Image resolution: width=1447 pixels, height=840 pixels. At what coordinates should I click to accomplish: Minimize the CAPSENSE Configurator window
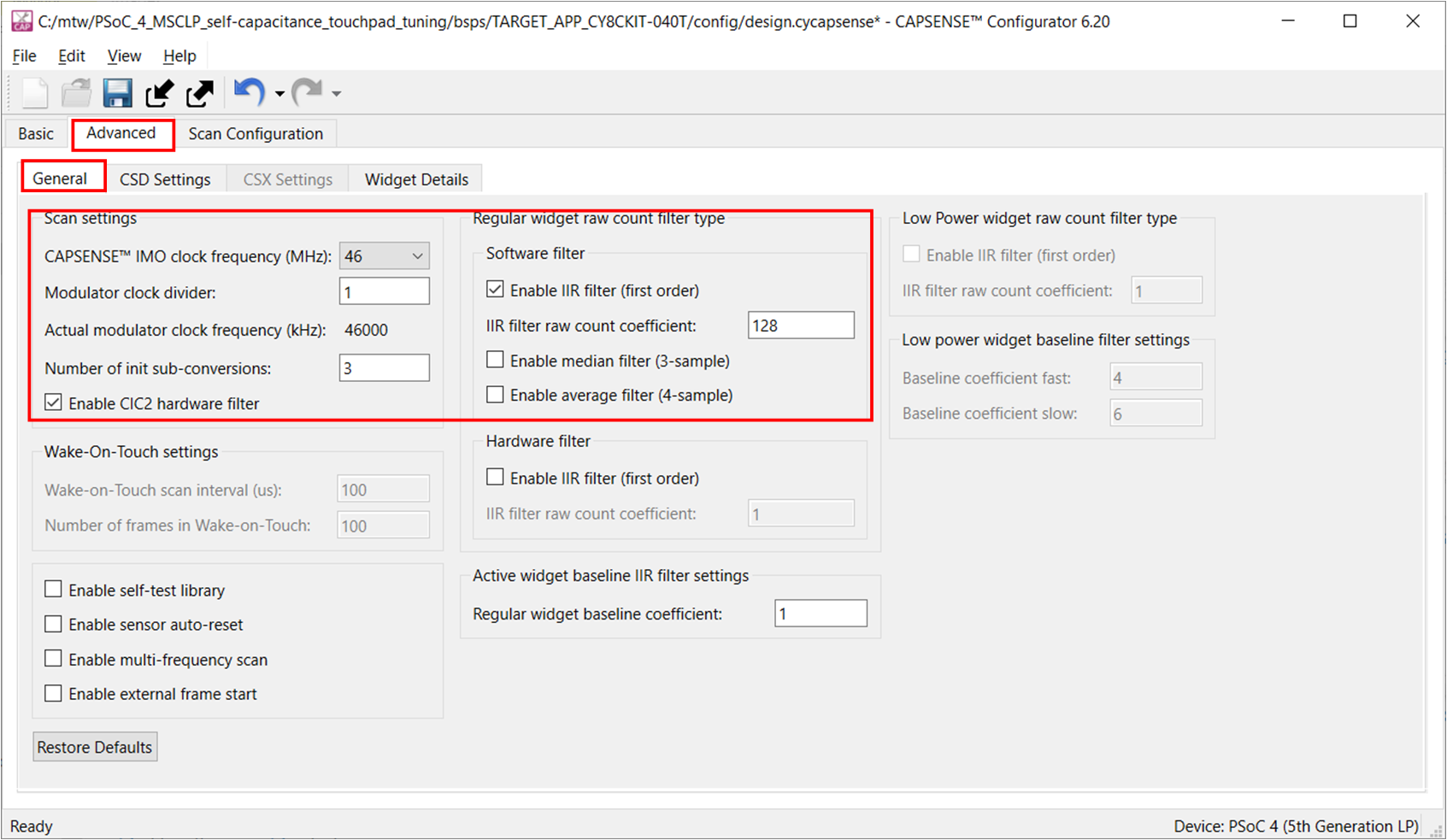(1289, 21)
